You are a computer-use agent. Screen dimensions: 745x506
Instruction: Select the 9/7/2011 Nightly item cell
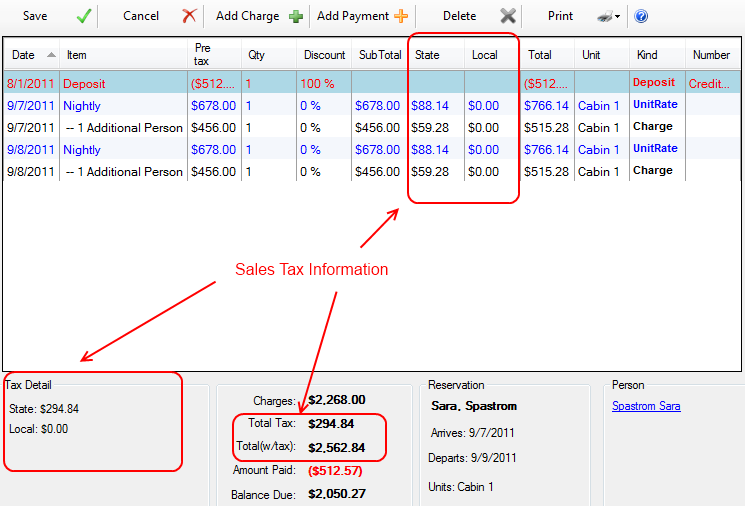(x=82, y=105)
